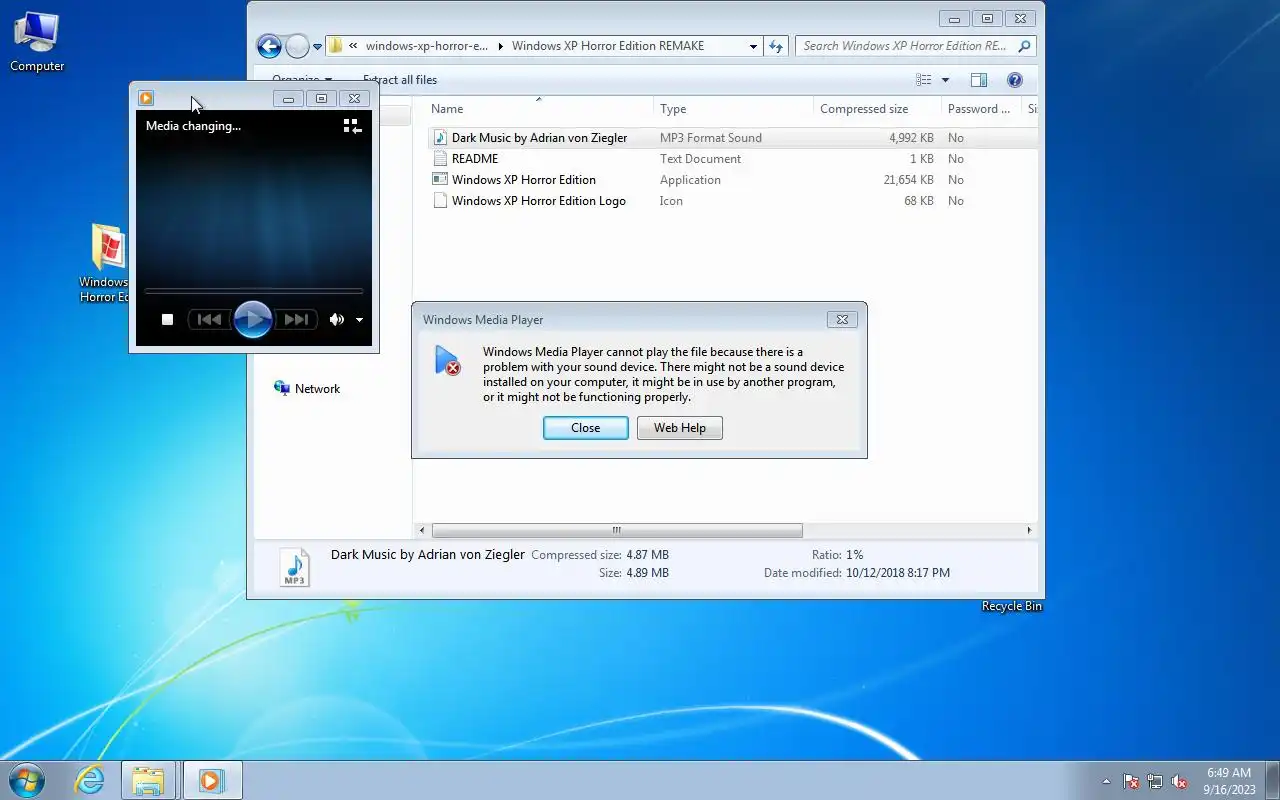
Task: Mute the Media Player volume speaker icon
Action: pos(337,320)
